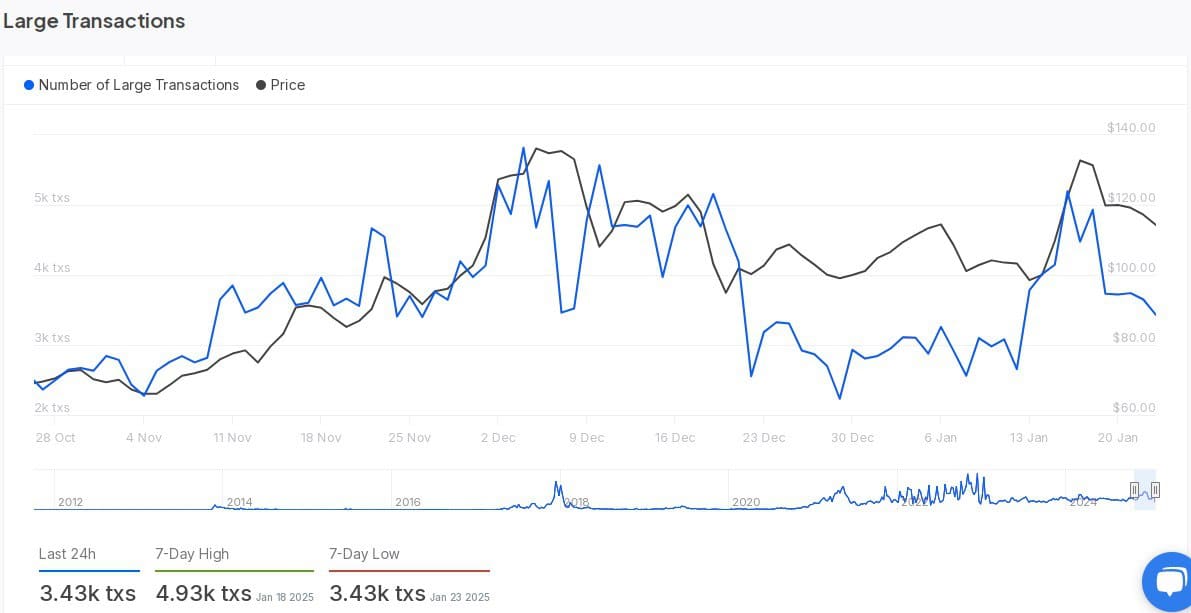1191x613 pixels.
Task: Grab the right navigator range handle
Action: 1155,489
